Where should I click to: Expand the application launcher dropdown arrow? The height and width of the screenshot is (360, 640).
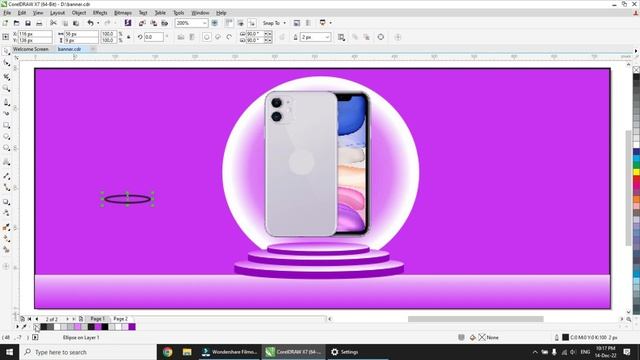[x=331, y=23]
